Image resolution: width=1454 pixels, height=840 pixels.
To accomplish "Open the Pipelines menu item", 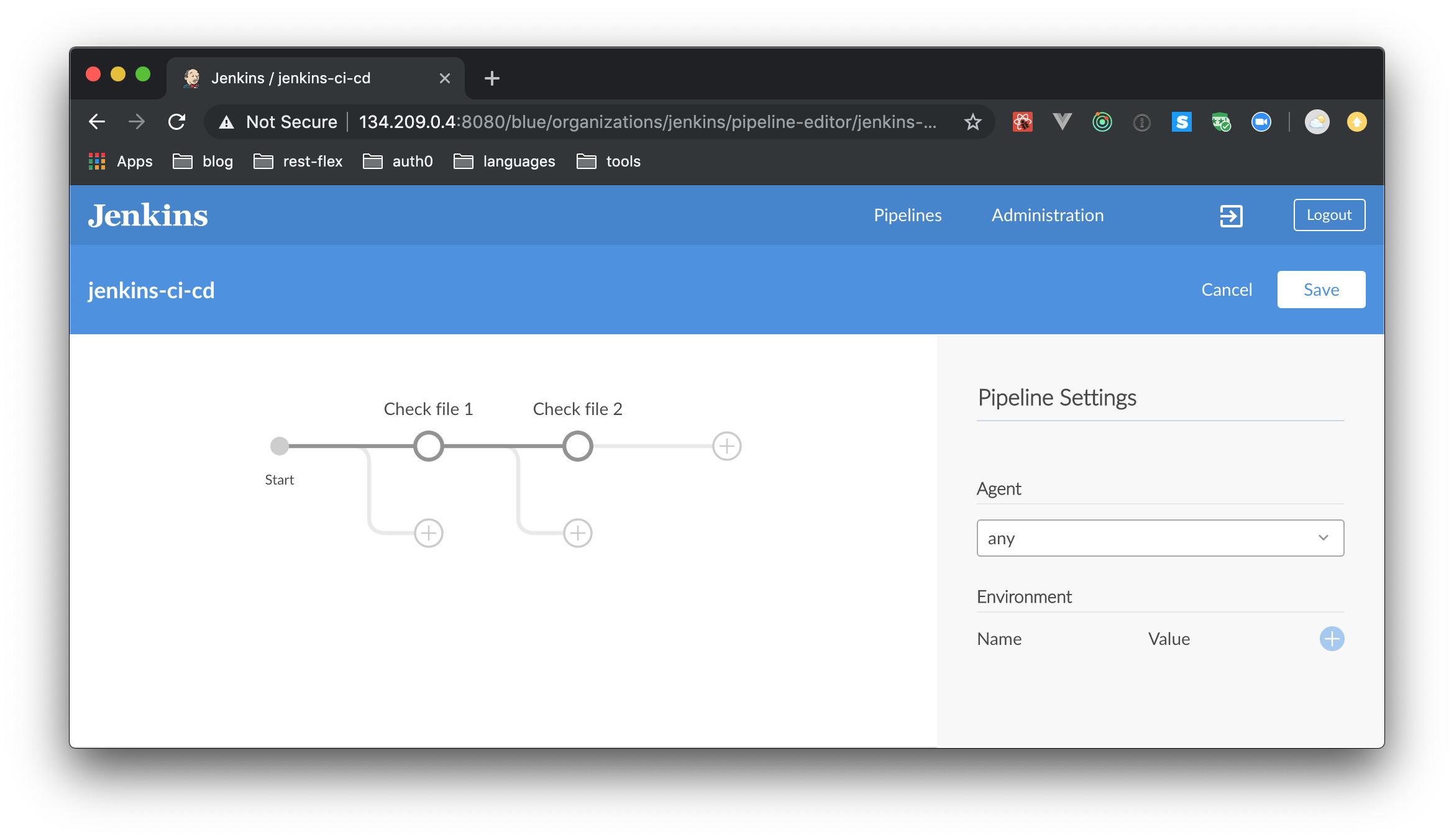I will pos(907,216).
